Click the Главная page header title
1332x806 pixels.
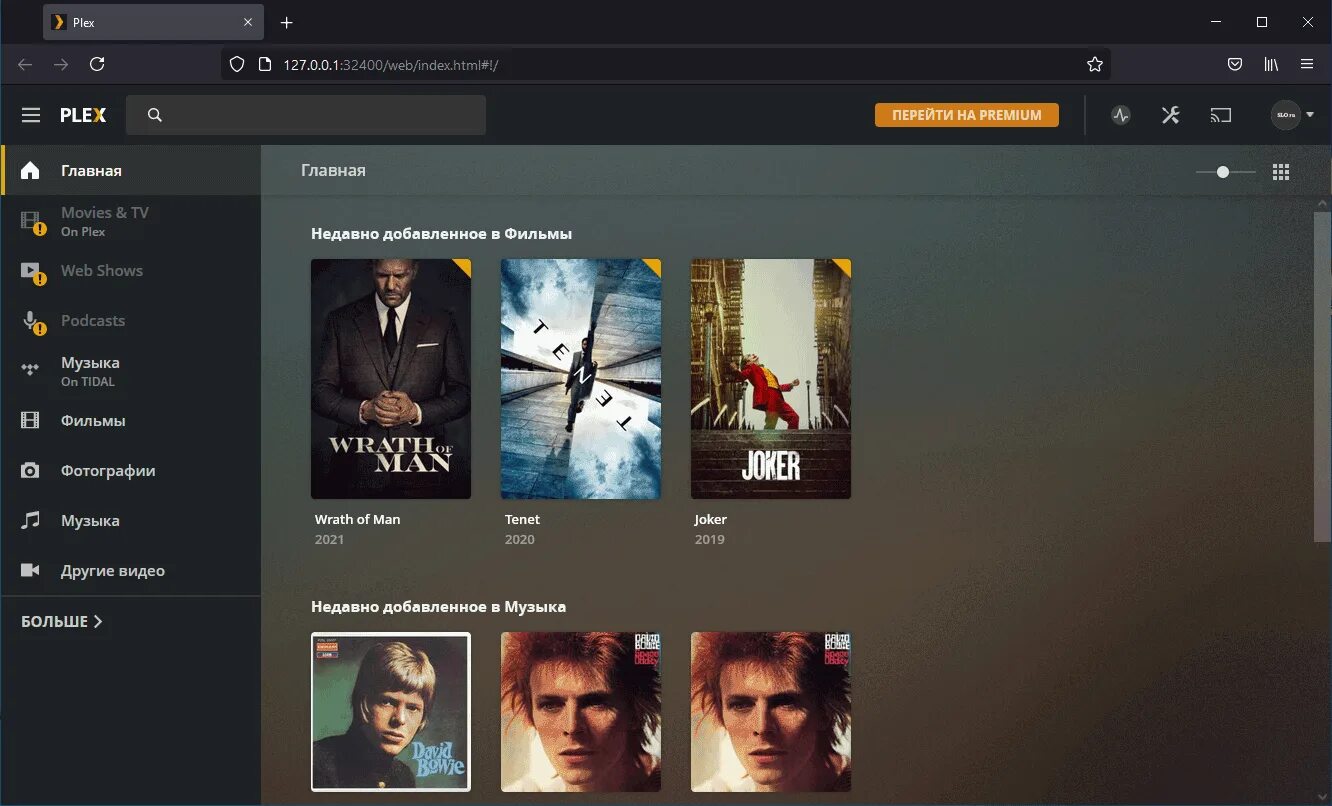(333, 171)
